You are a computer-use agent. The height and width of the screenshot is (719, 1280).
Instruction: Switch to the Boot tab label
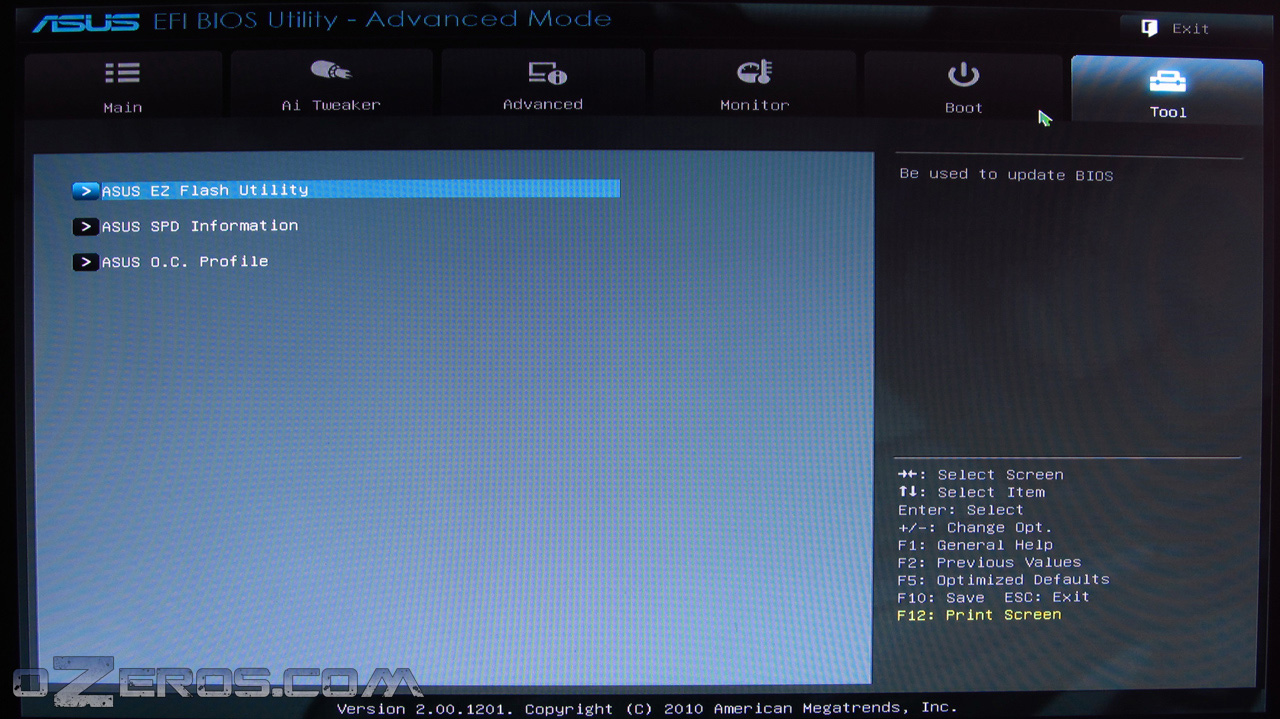click(x=964, y=108)
